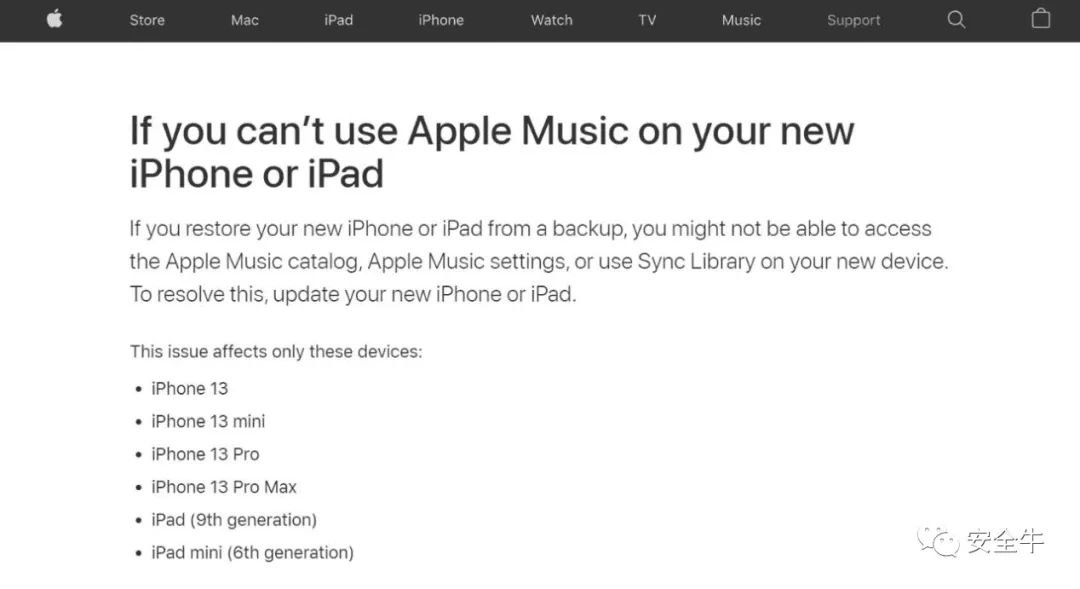Click the iPhone 13 Pro bullet item
The height and width of the screenshot is (589, 1080).
205,454
